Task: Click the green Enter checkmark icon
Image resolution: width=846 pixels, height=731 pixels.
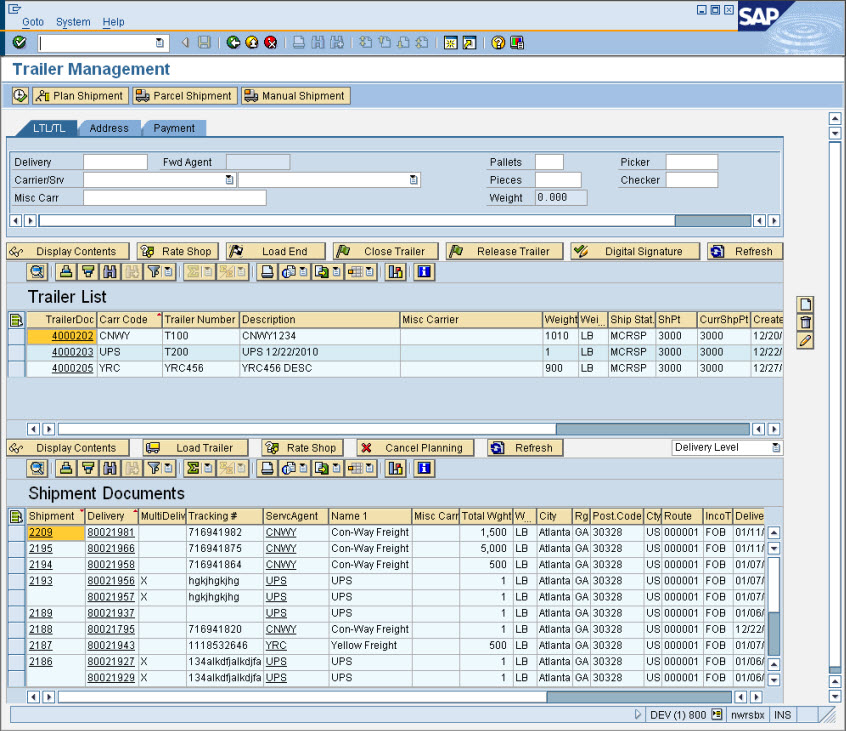Action: pos(20,43)
